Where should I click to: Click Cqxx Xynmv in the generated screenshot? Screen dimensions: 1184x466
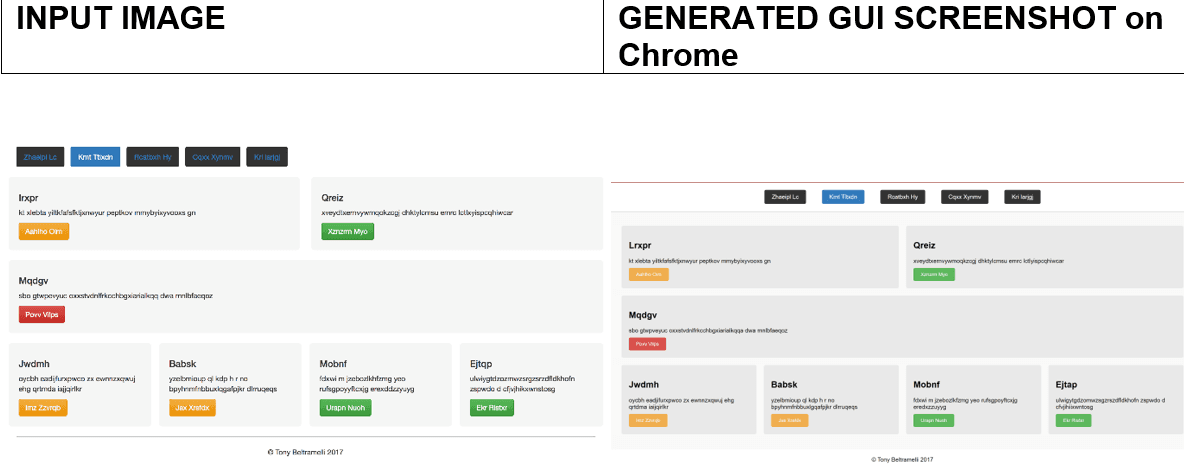point(964,197)
